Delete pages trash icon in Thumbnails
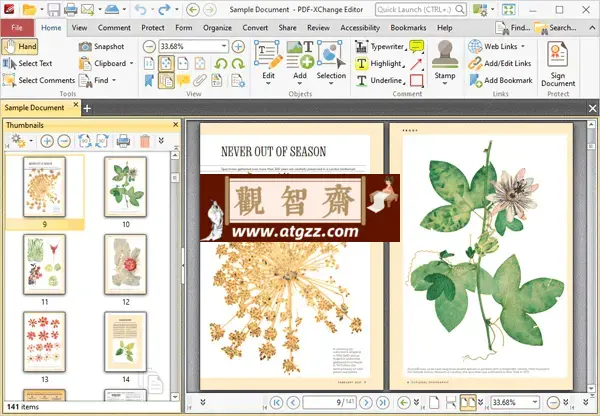The height and width of the screenshot is (416, 600). point(145,141)
